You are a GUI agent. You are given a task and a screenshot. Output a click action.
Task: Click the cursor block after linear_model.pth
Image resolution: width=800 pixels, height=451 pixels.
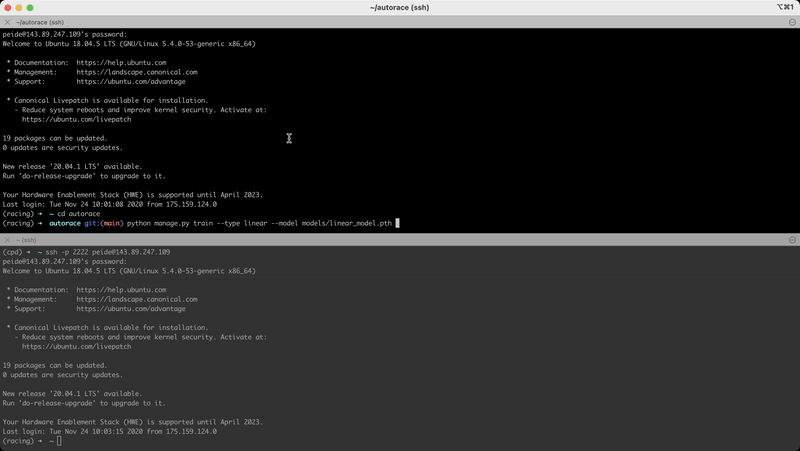397,223
